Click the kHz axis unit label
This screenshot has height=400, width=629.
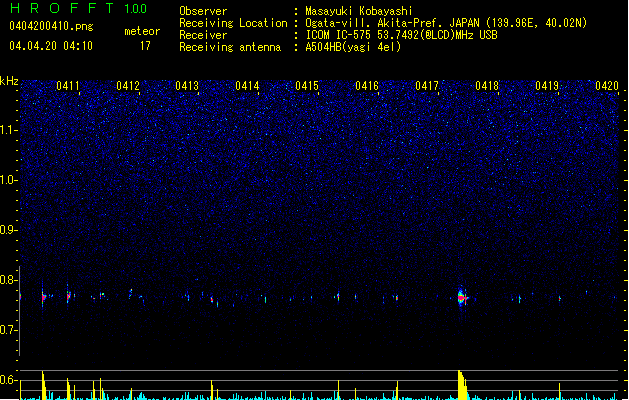point(9,81)
